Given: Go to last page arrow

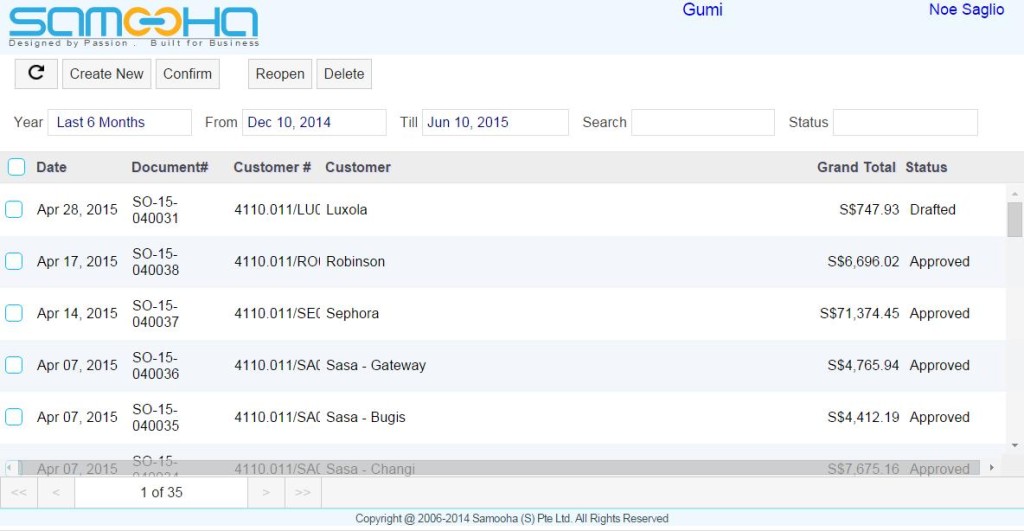Looking at the screenshot, I should coord(303,492).
